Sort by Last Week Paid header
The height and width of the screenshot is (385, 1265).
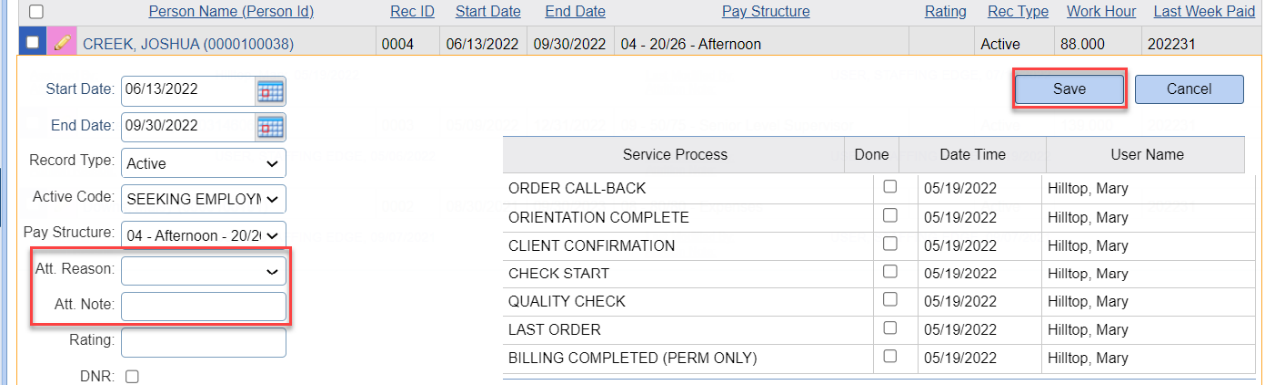pos(1202,12)
